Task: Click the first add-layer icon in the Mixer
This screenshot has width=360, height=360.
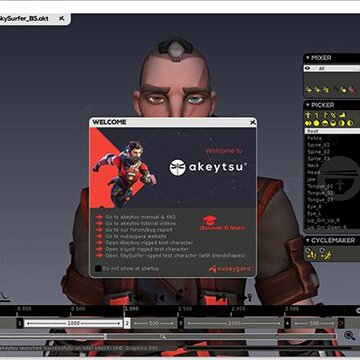Action: tap(310, 90)
